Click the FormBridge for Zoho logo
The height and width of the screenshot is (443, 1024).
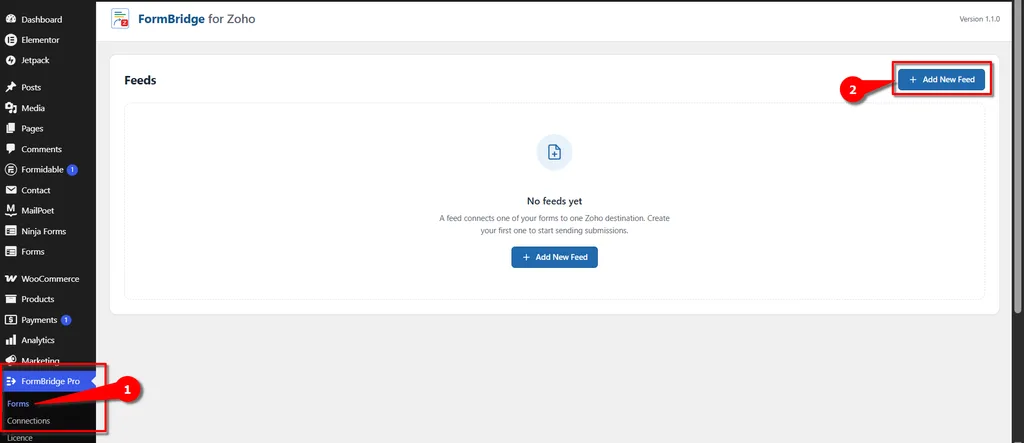coord(120,19)
